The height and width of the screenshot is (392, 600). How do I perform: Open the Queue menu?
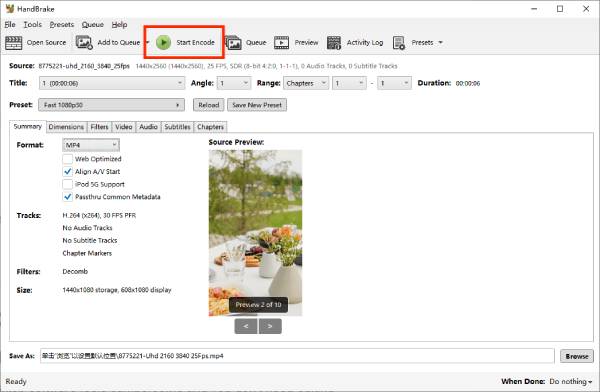93,24
